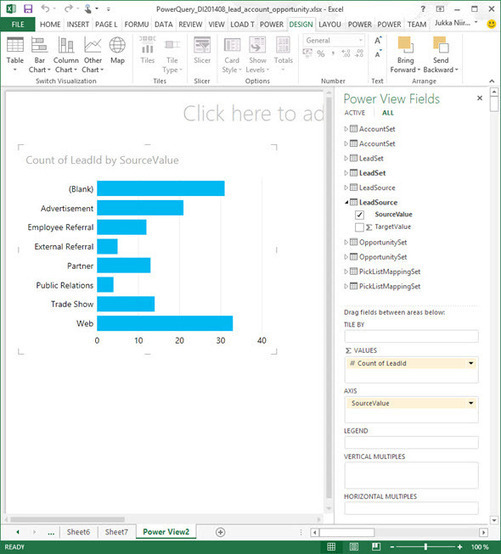The image size is (501, 554).
Task: Switch to the HOME ribbon tab
Action: click(x=50, y=24)
